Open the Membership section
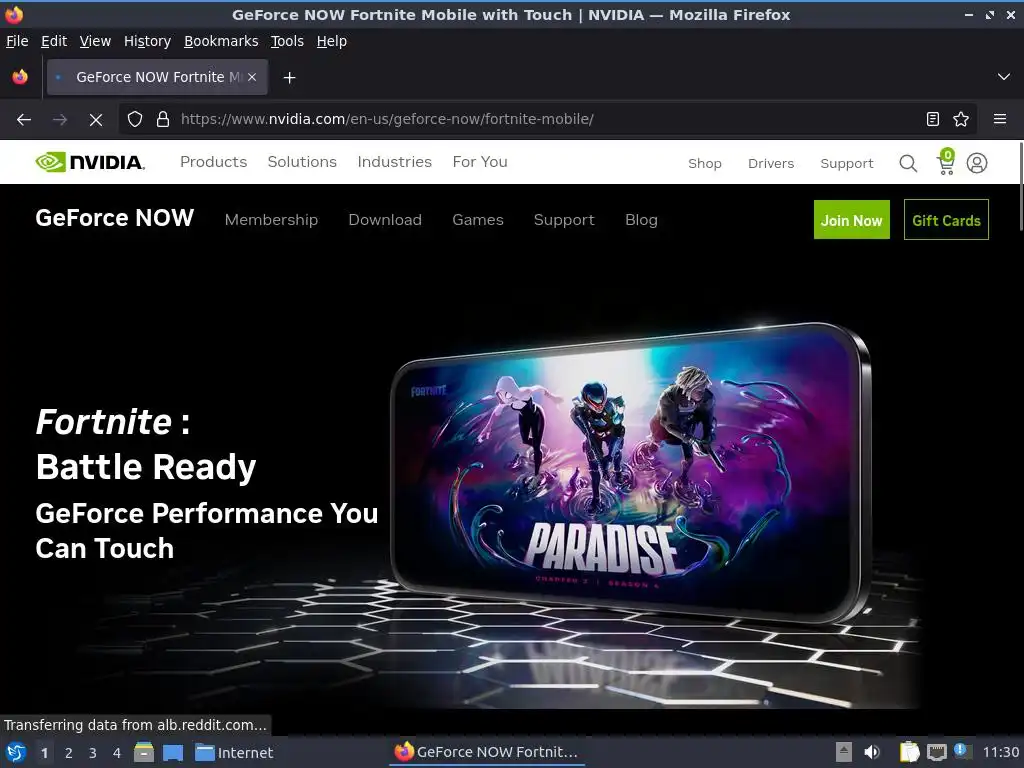This screenshot has width=1024, height=768. [x=272, y=220]
